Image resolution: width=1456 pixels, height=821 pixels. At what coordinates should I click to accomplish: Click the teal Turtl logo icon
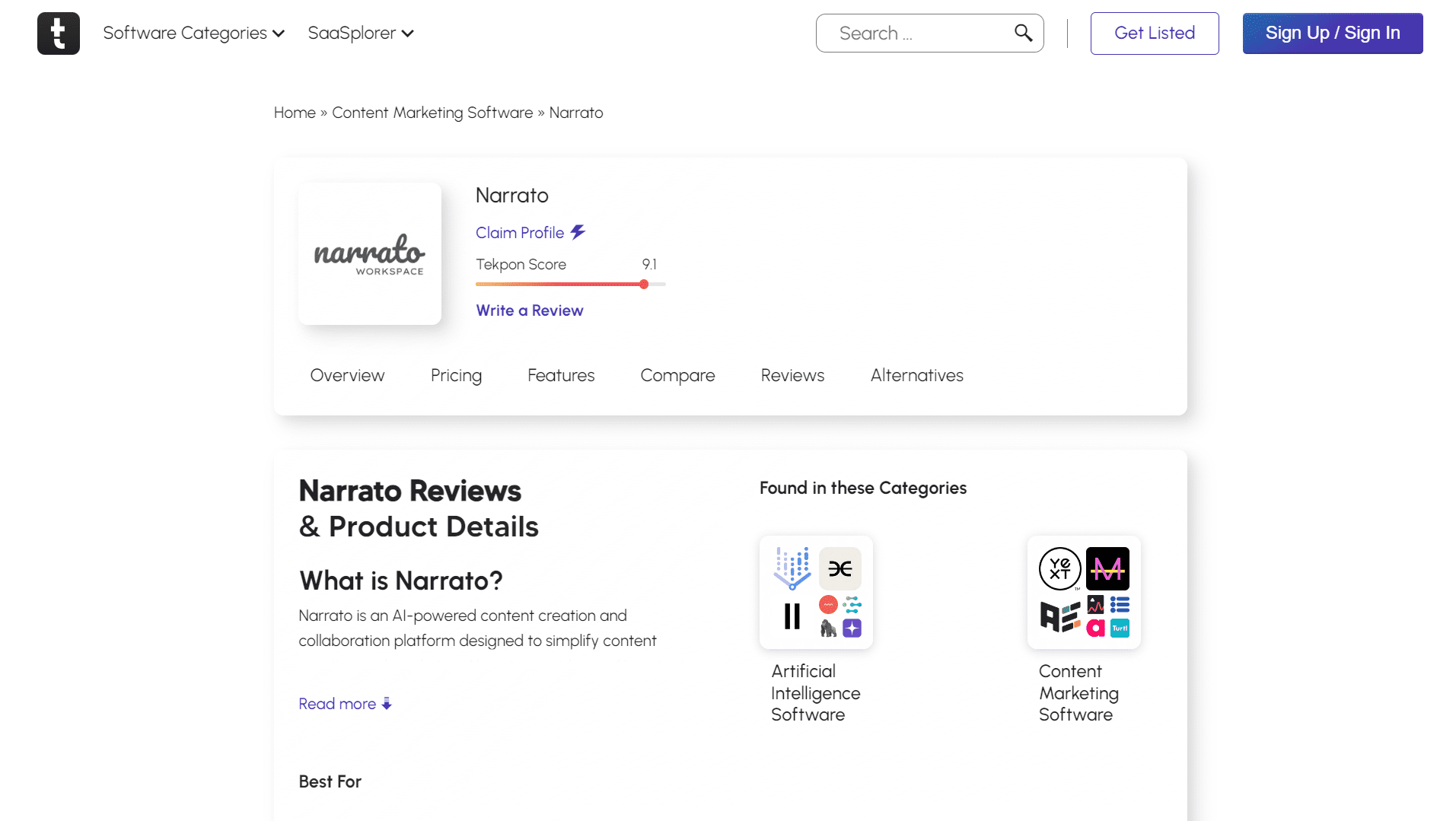point(1120,628)
